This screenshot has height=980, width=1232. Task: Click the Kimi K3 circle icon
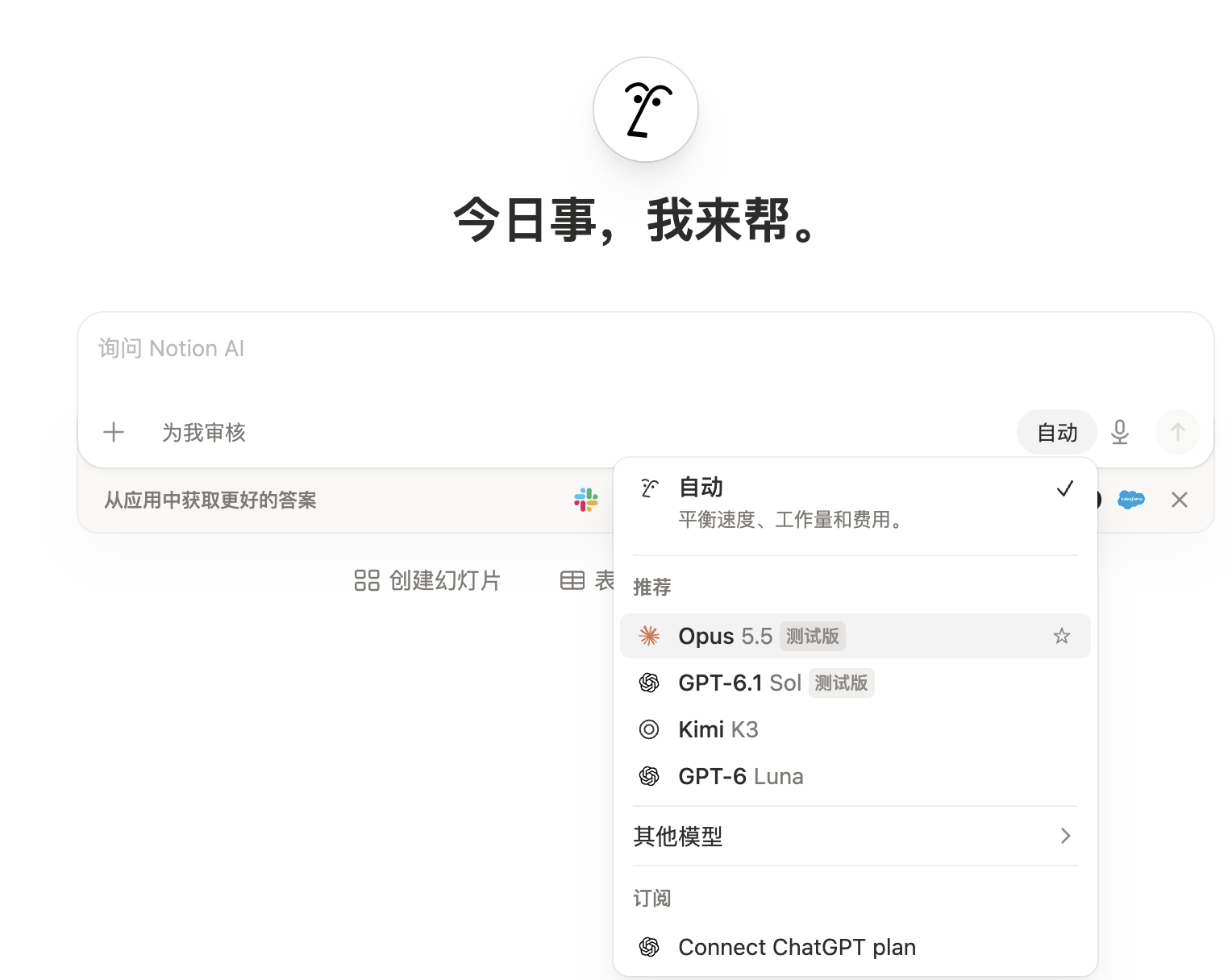(649, 729)
